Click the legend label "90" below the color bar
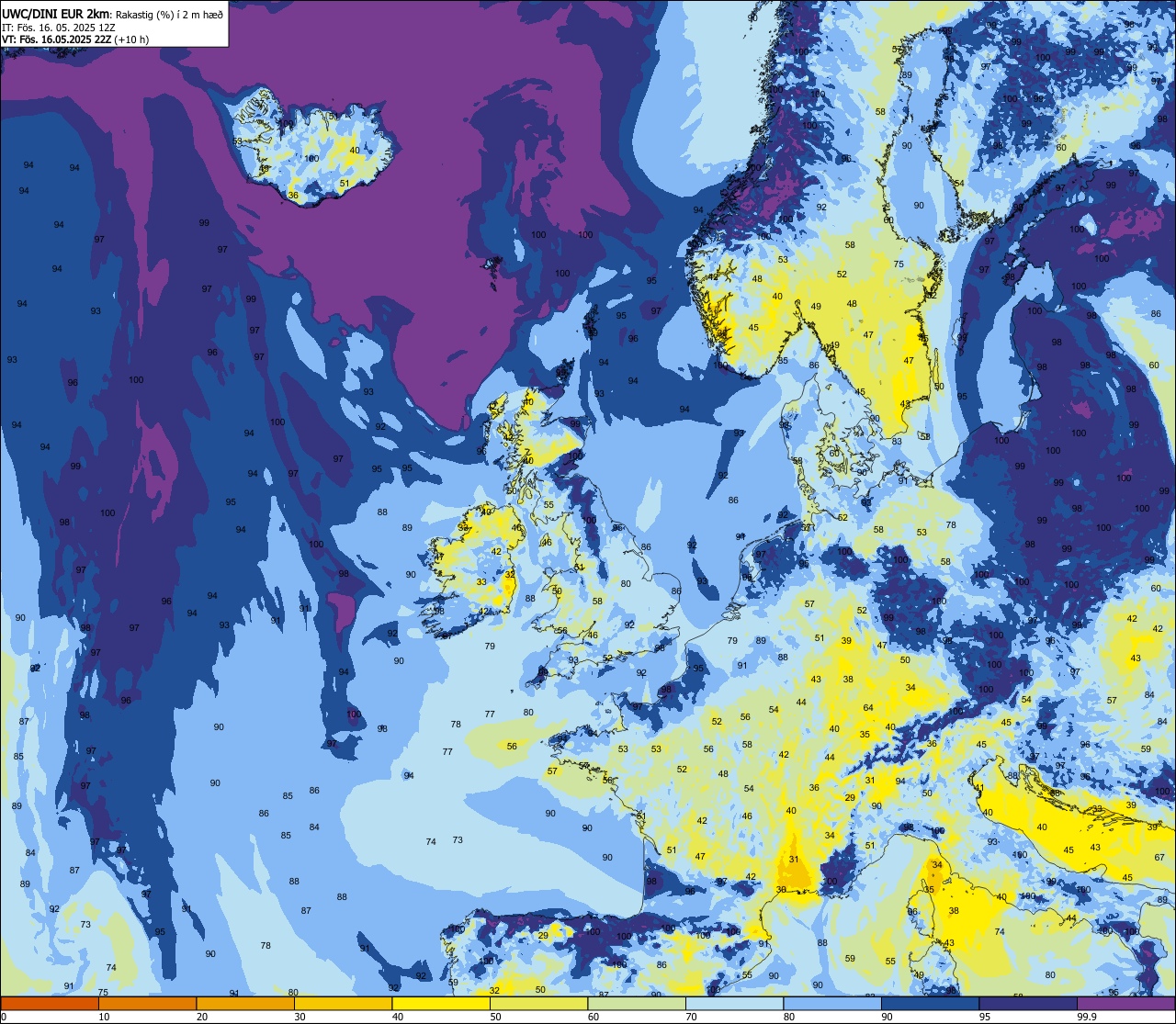This screenshot has width=1176, height=1024. click(x=887, y=1017)
